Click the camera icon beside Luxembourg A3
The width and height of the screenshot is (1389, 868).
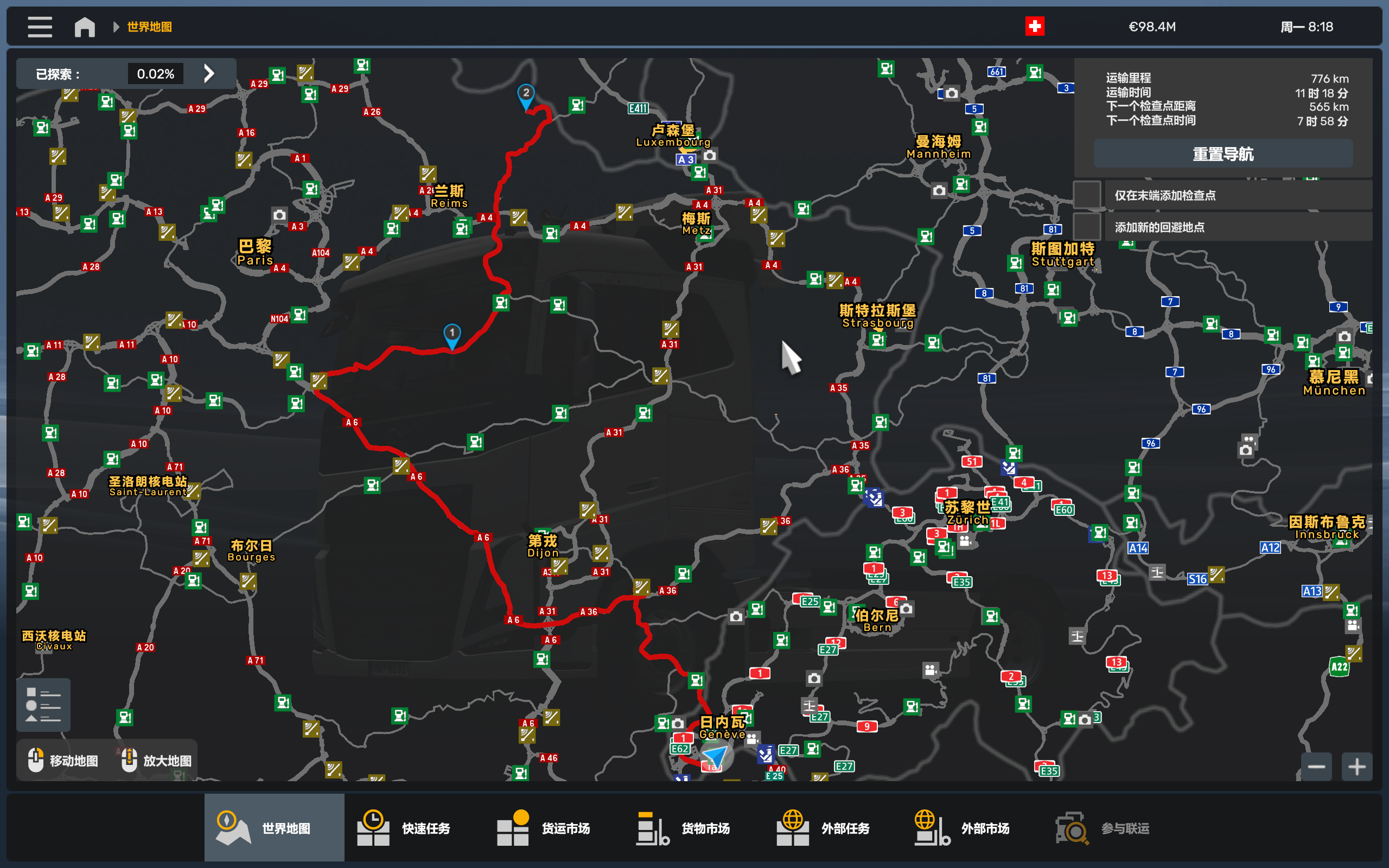(x=710, y=155)
